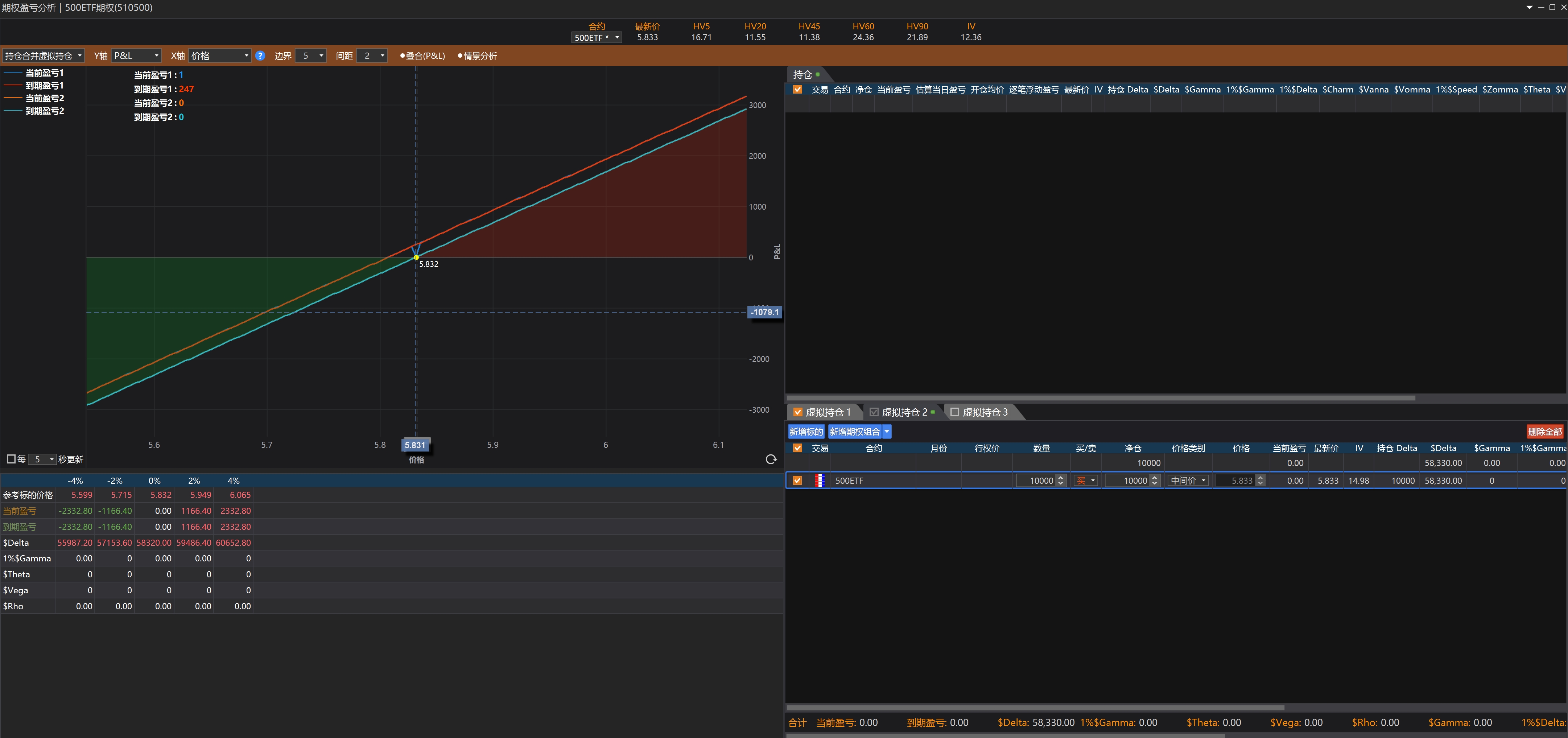Select the 持仓 tab
Viewport: 1568px width, 738px height.
point(802,74)
